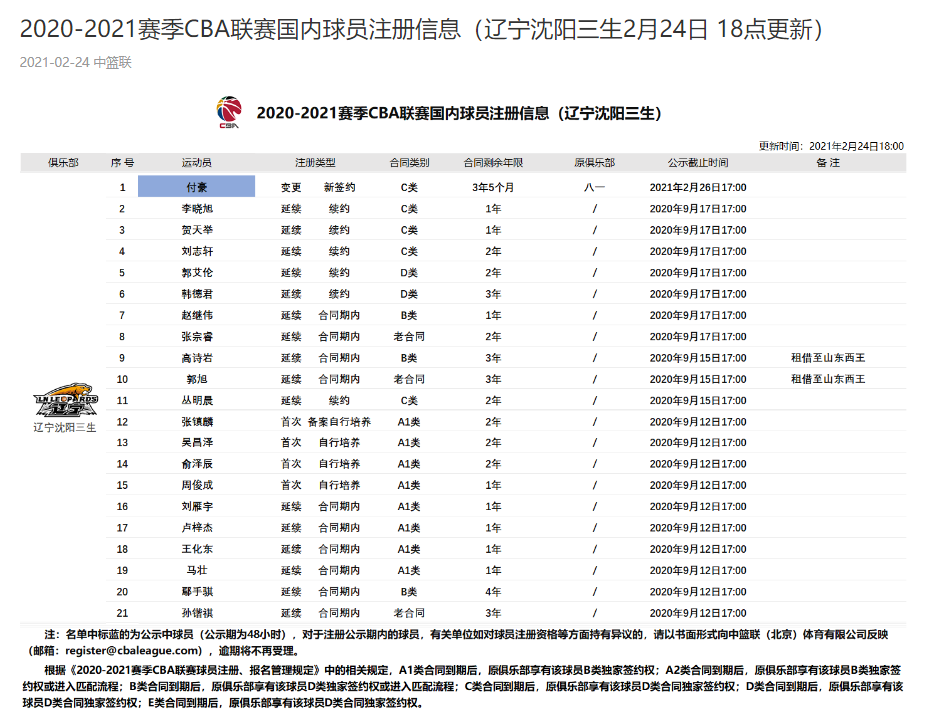Click the date text 2021-02-24 中篮联
This screenshot has height=727, width=937.
pyautogui.click(x=75, y=63)
